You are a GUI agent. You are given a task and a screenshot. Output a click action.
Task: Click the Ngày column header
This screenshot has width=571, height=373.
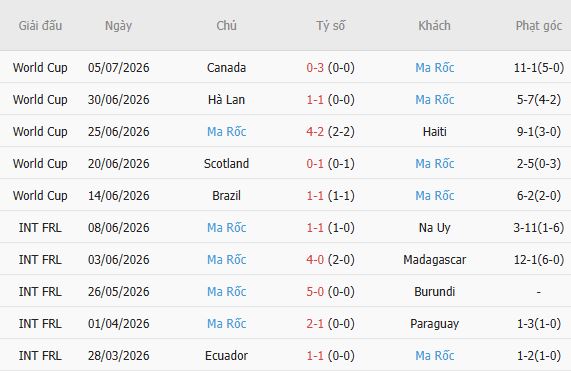(x=118, y=25)
